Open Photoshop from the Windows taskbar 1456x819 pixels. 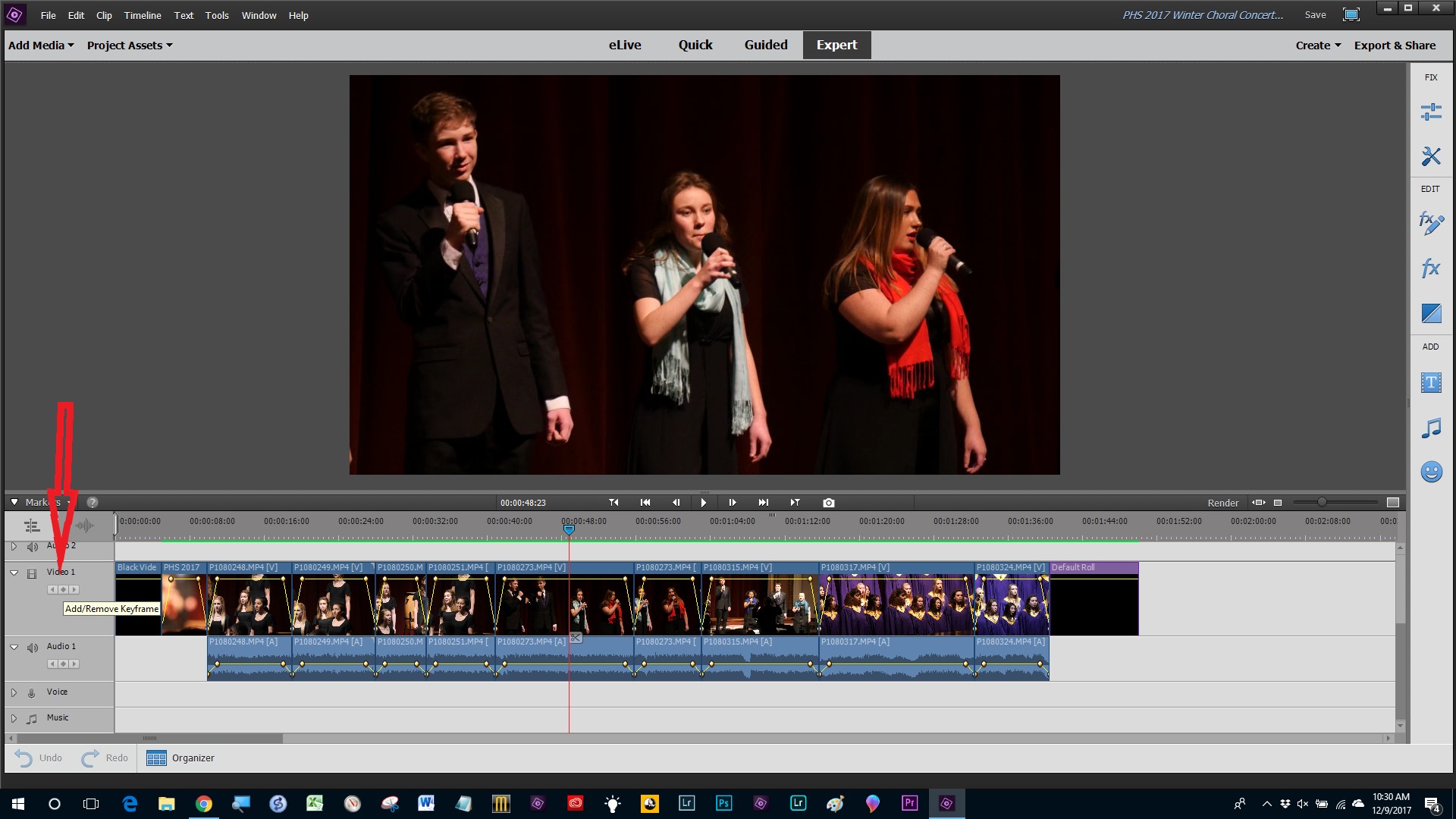click(x=723, y=803)
